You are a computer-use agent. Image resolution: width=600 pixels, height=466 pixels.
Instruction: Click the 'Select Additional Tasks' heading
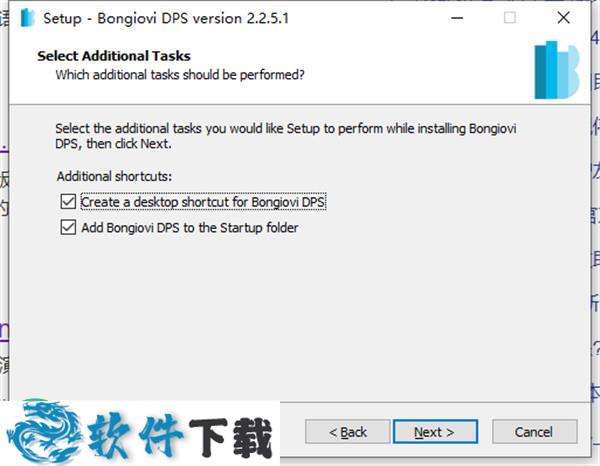pos(113,56)
